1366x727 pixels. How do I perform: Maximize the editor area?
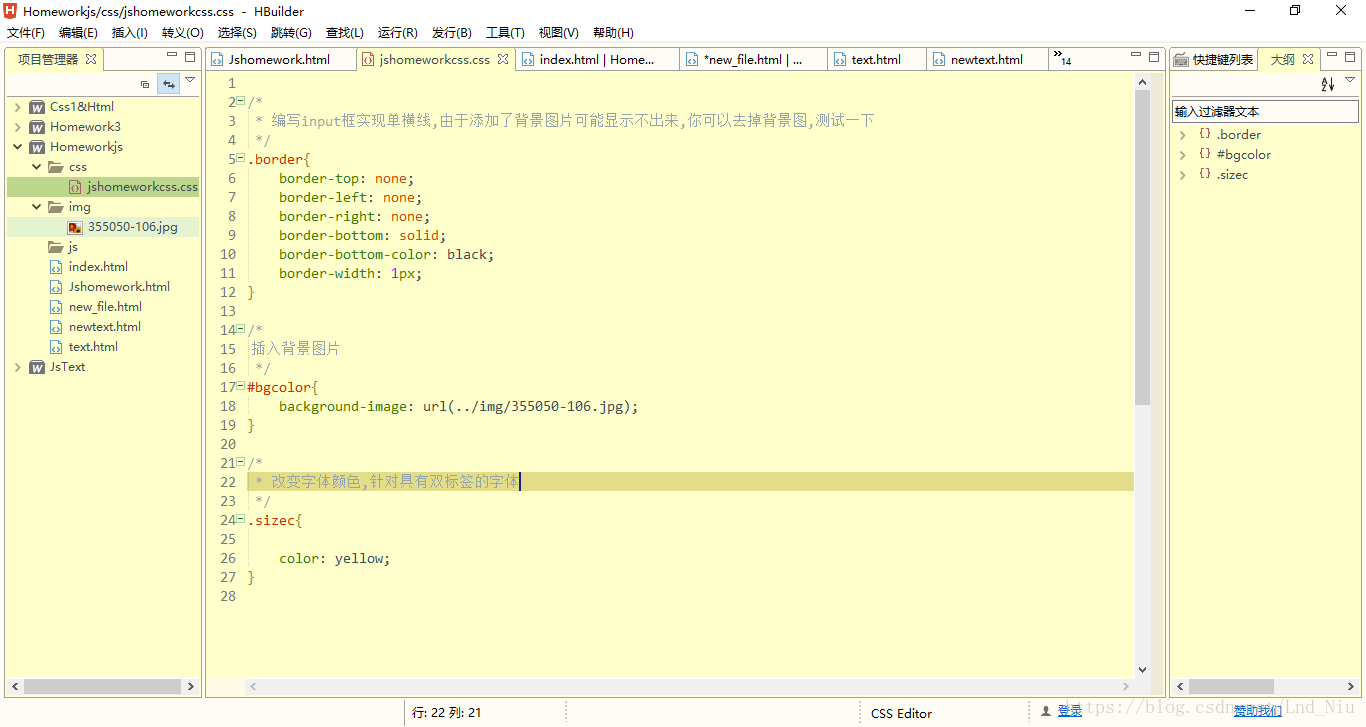[1154, 57]
